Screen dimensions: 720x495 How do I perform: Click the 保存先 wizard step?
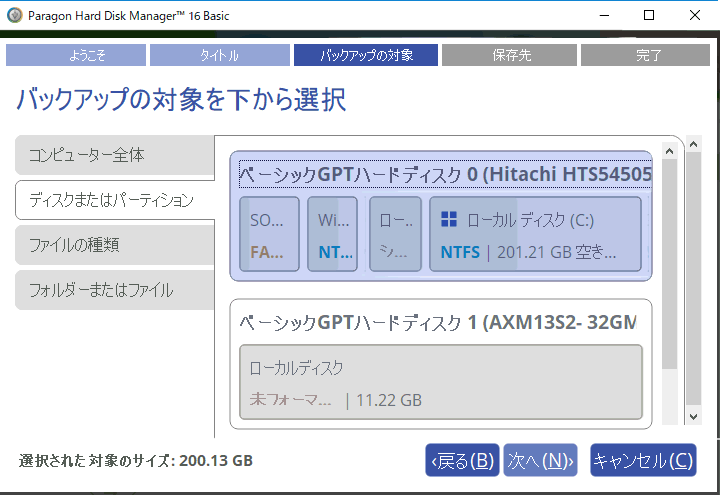[509, 55]
